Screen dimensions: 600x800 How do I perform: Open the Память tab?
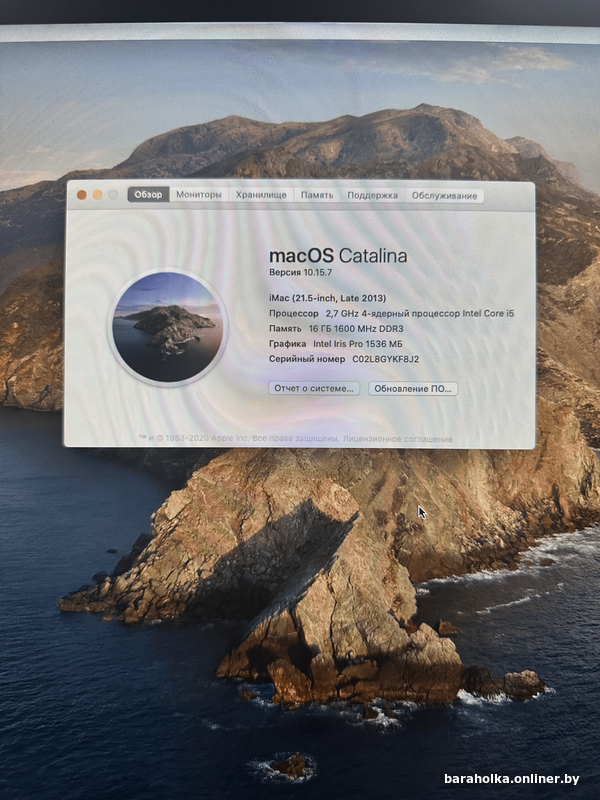point(317,195)
